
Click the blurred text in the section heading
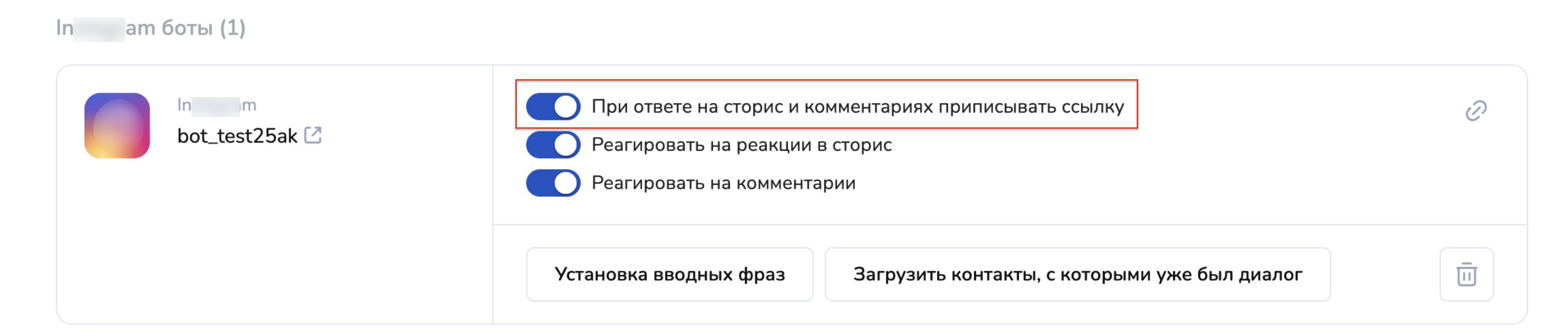point(99,28)
